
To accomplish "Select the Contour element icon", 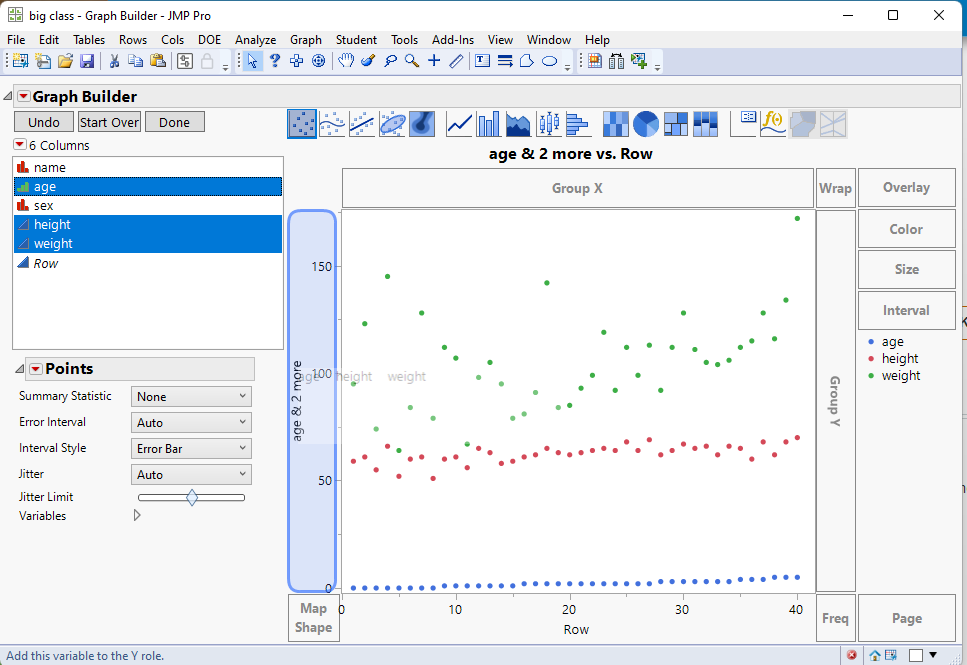I will coord(422,124).
